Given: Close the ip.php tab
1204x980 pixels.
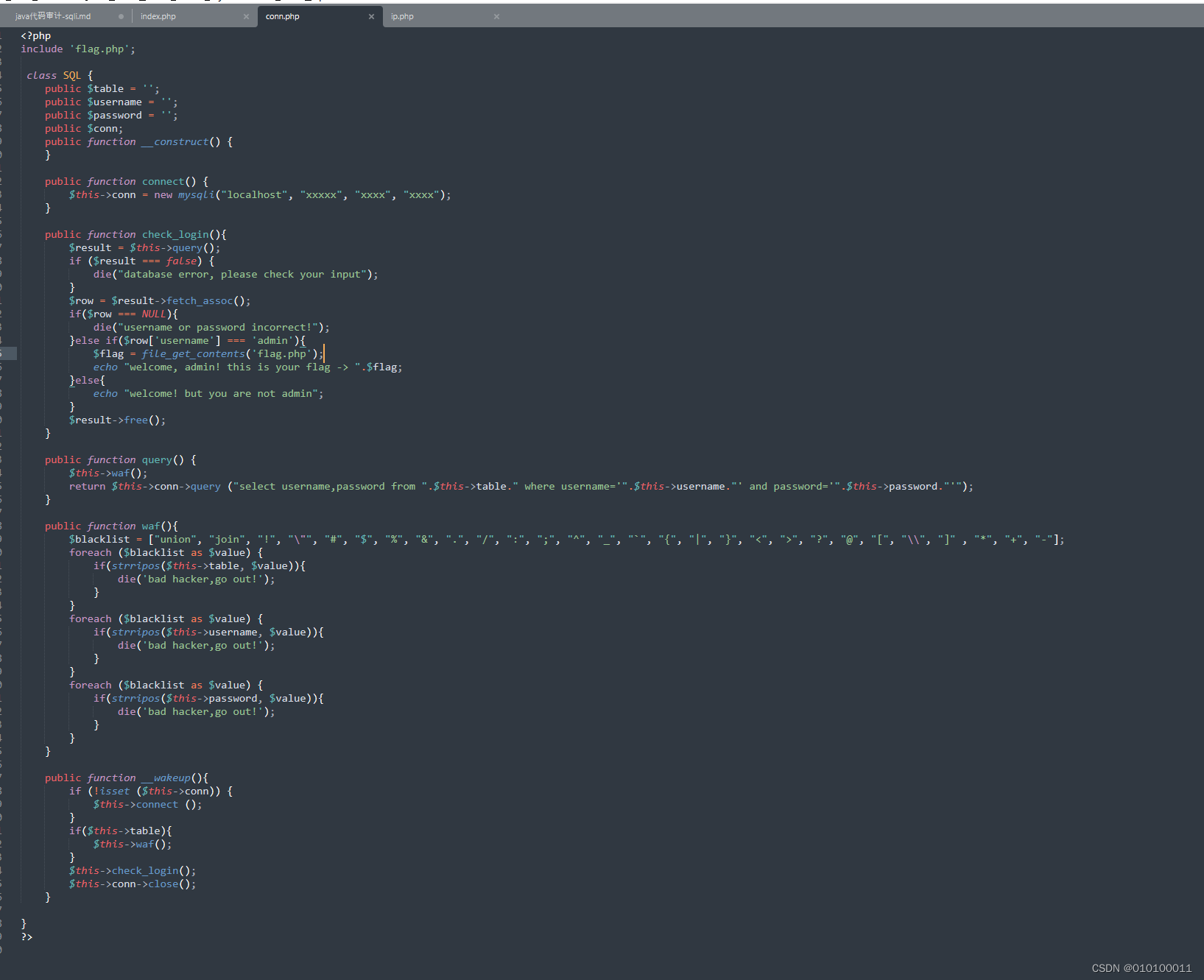Looking at the screenshot, I should (496, 16).
